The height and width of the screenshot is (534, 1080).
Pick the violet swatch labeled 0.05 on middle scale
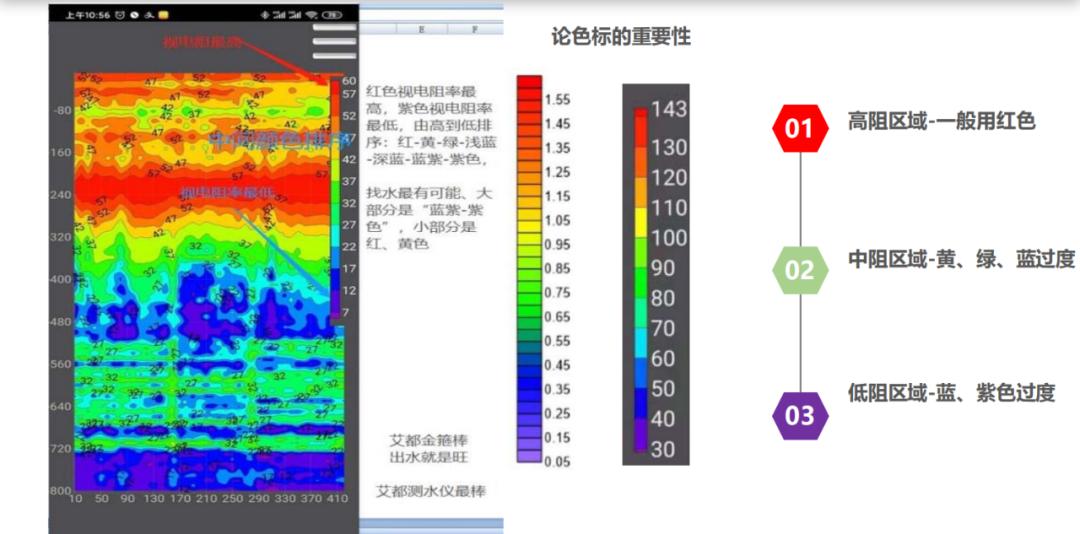point(529,455)
